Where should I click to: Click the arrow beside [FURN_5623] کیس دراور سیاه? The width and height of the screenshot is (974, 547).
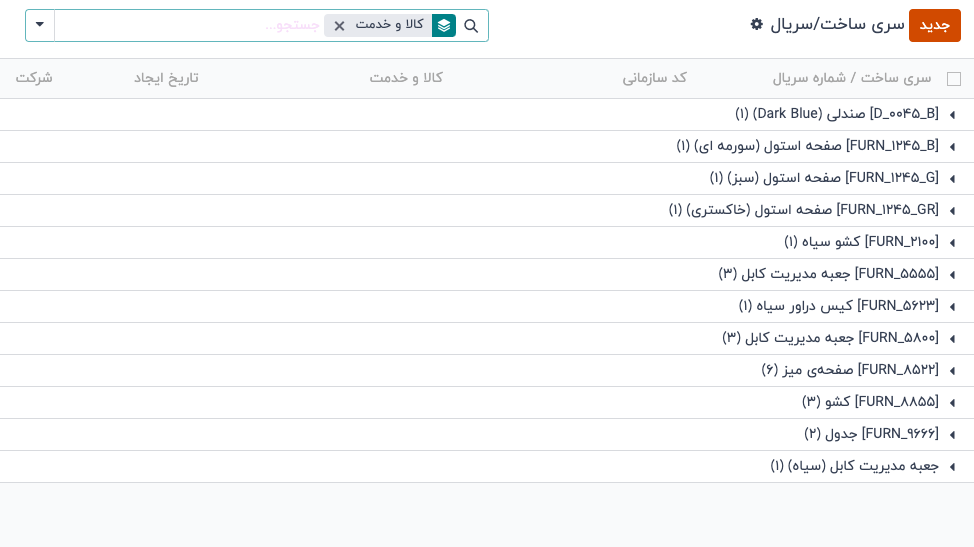(x=952, y=307)
